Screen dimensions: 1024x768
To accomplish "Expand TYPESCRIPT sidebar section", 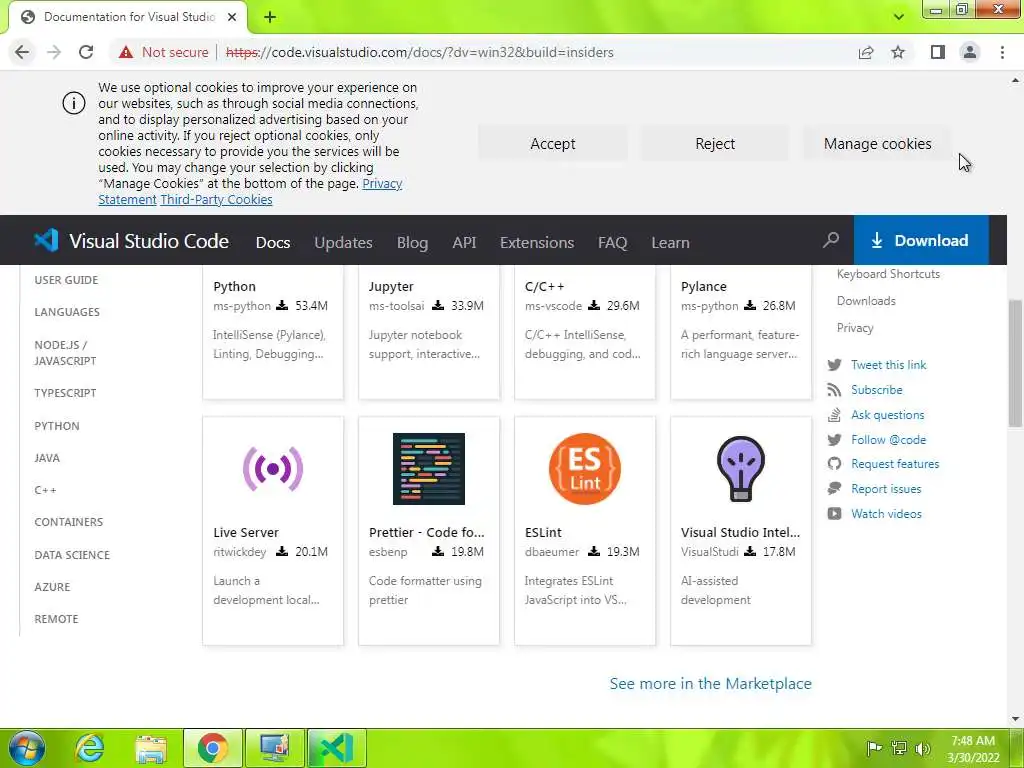I will pos(65,393).
